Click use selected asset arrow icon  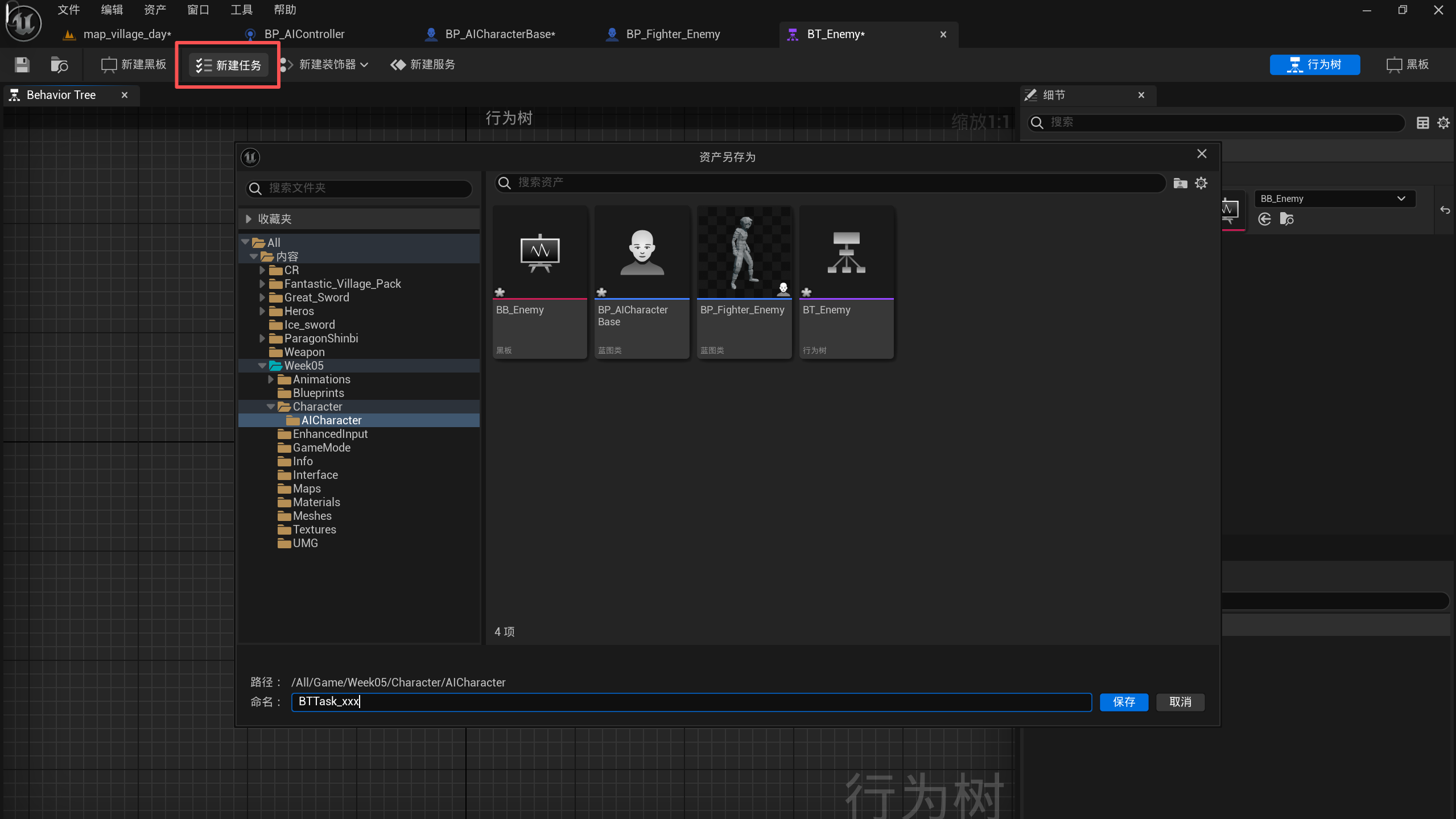(x=1264, y=219)
